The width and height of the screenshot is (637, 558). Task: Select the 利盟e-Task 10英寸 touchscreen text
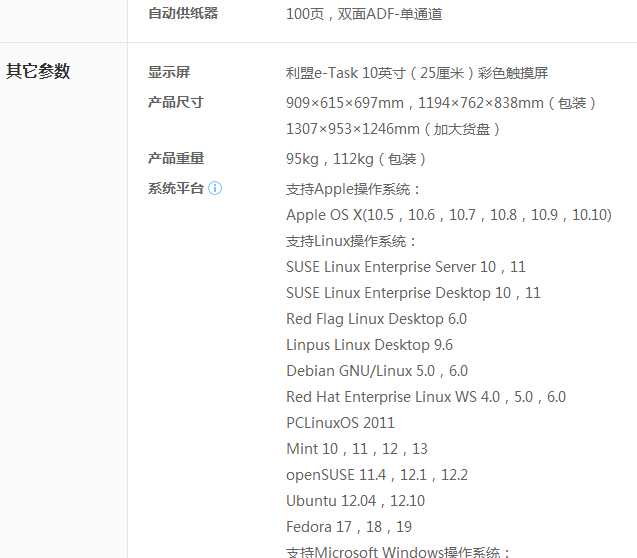417,73
